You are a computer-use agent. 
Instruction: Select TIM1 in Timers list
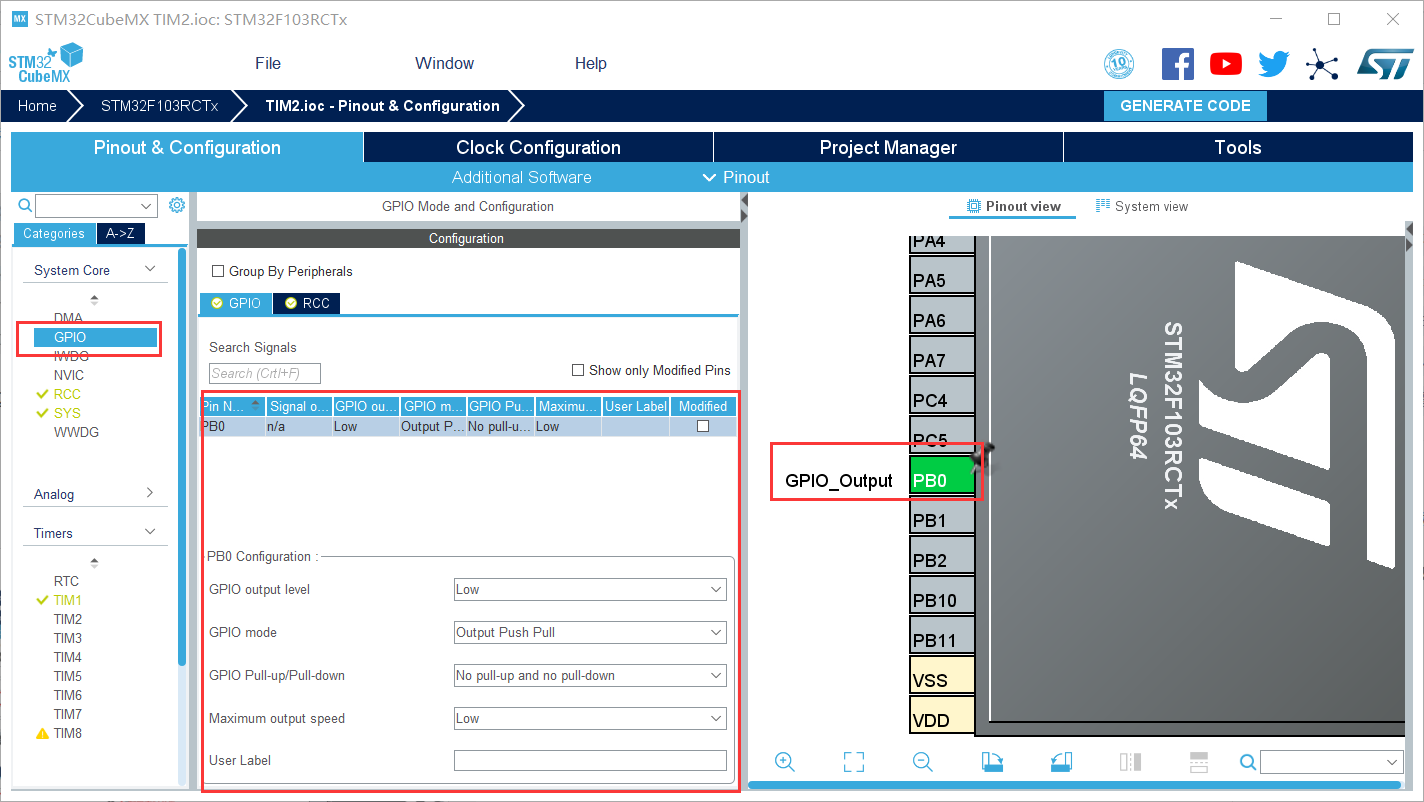point(68,600)
